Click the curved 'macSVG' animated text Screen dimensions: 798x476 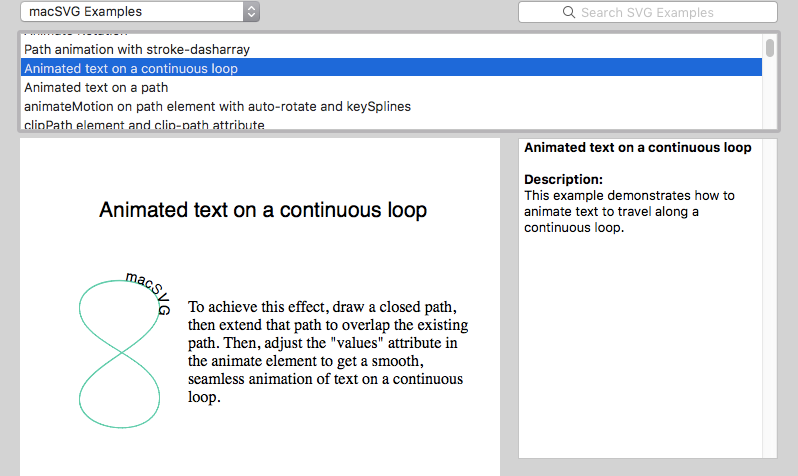click(x=147, y=291)
